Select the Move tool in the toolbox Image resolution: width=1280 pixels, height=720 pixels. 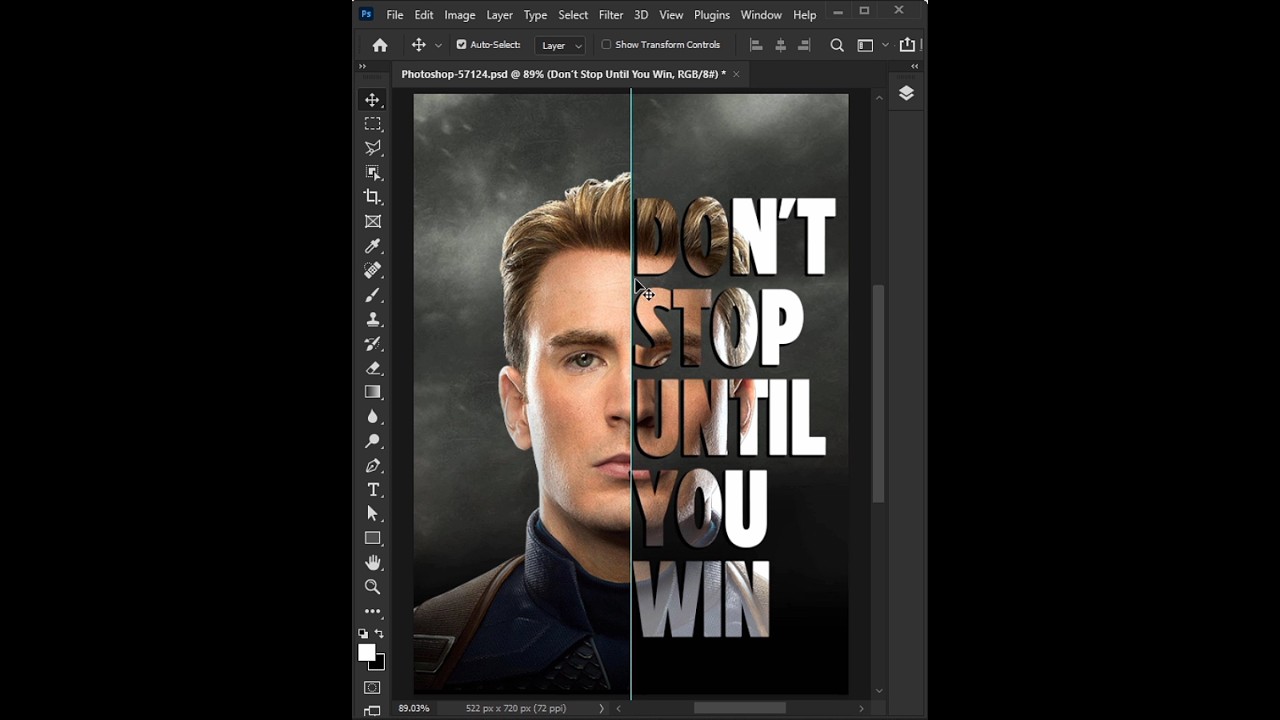(x=372, y=100)
